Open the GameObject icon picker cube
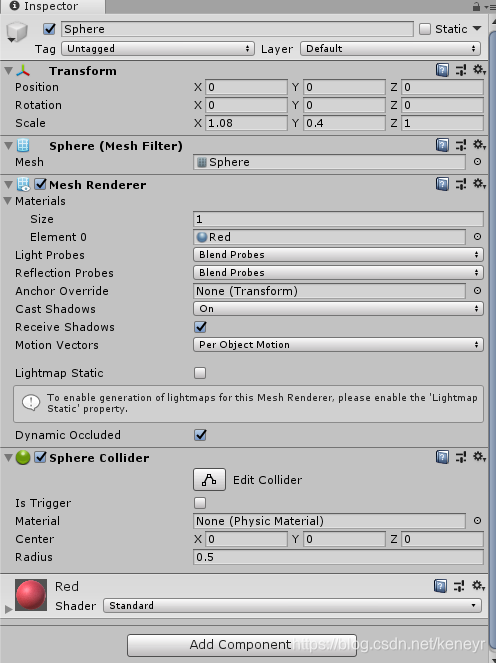 17,33
